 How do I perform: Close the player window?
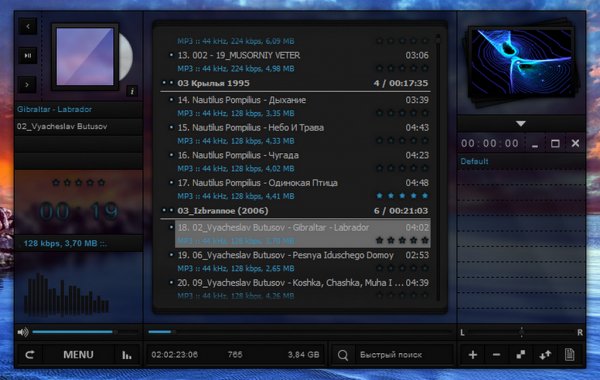click(x=575, y=144)
